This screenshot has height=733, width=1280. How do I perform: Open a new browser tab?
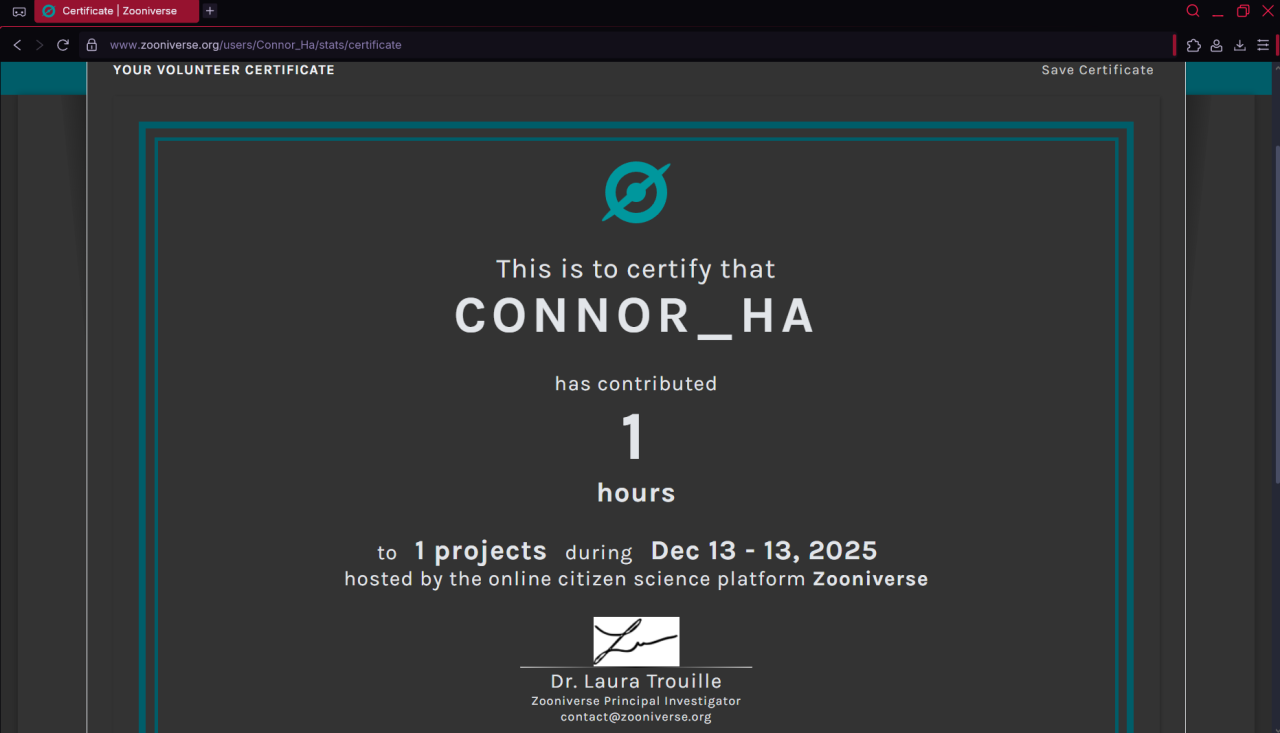click(x=209, y=11)
